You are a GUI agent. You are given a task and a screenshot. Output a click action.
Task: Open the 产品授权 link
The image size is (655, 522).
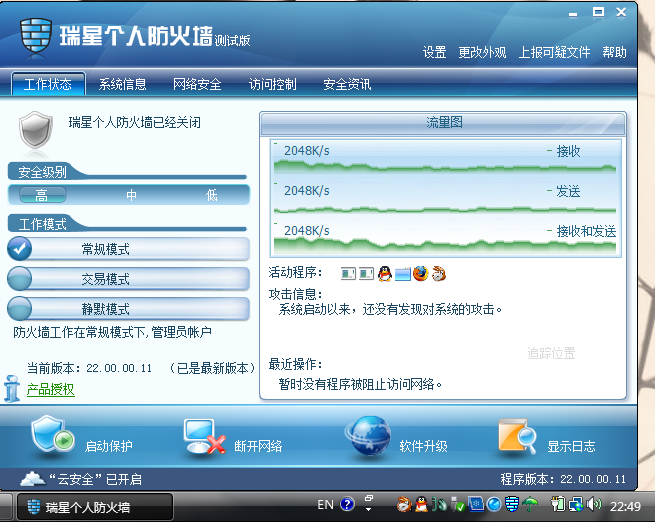point(51,389)
